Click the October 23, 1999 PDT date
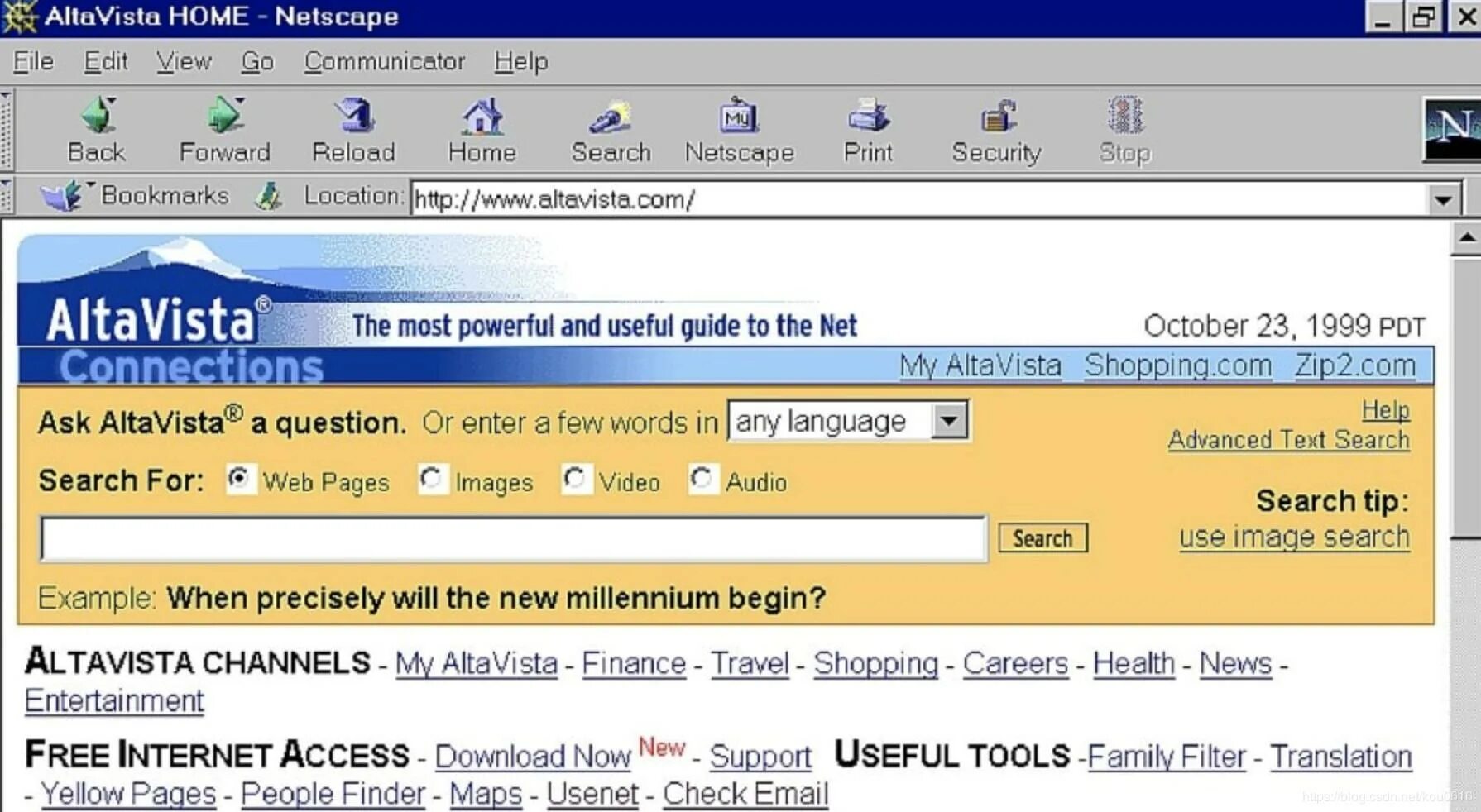 click(x=1284, y=326)
